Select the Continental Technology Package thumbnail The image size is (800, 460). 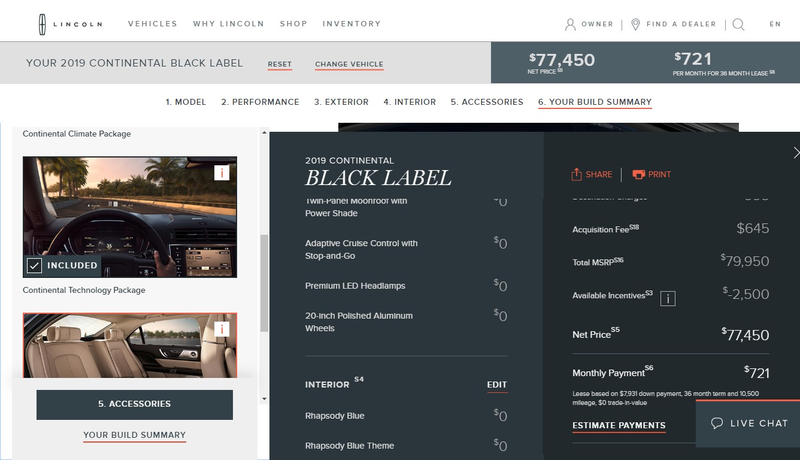130,217
